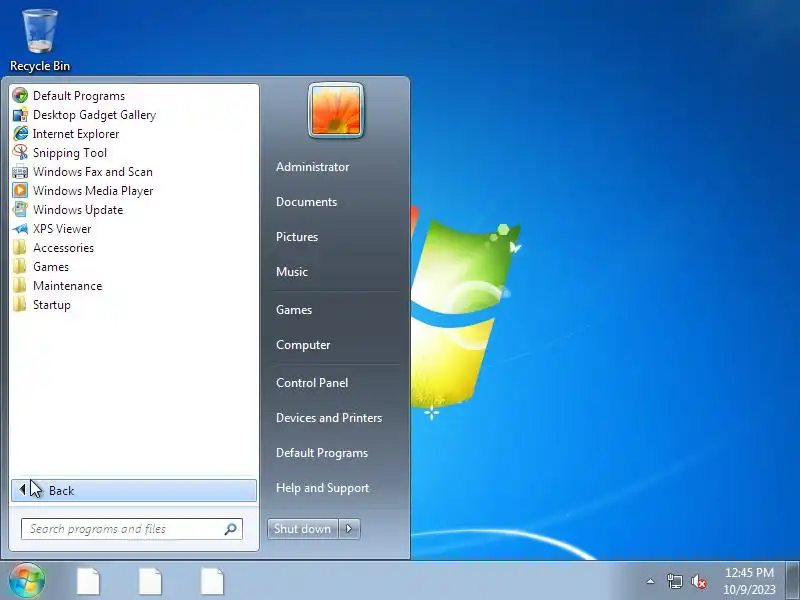
Task: Open Control Panel
Action: [x=312, y=383]
